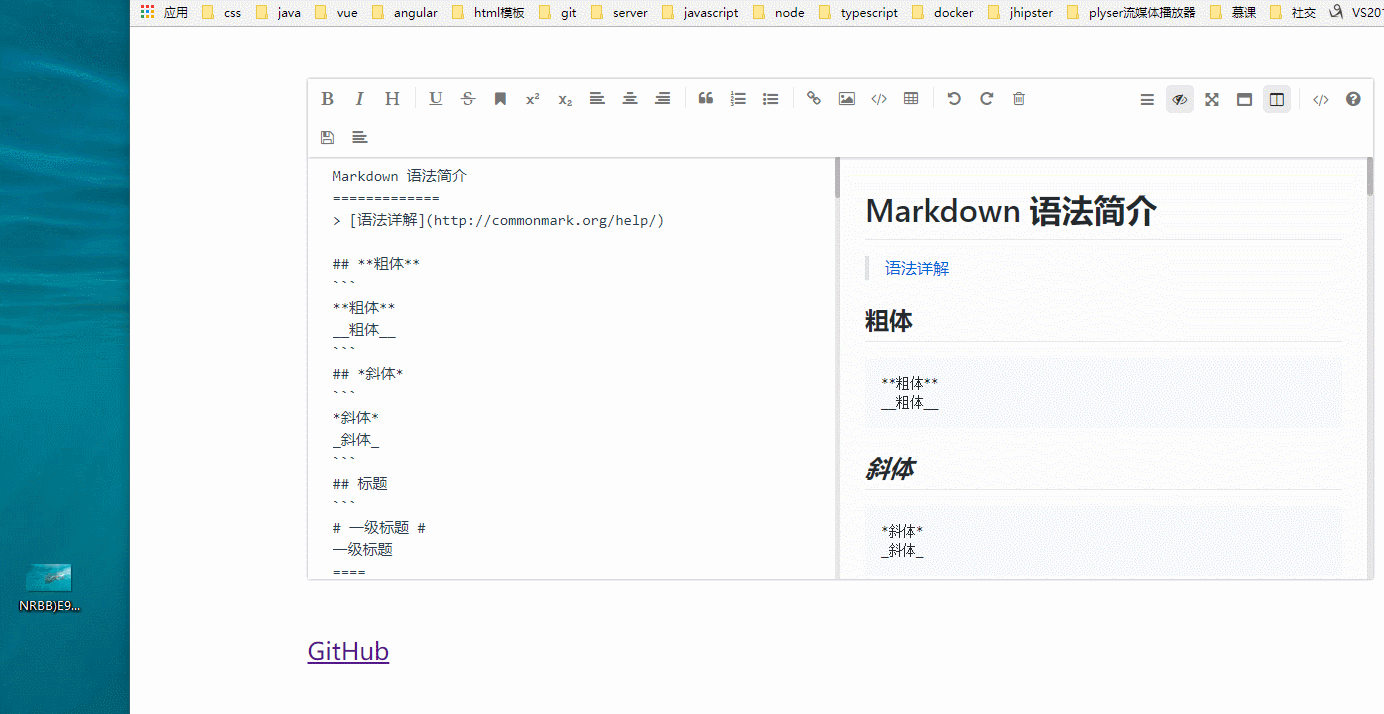Image resolution: width=1384 pixels, height=714 pixels.
Task: Save the document with the floppy icon
Action: (x=327, y=137)
